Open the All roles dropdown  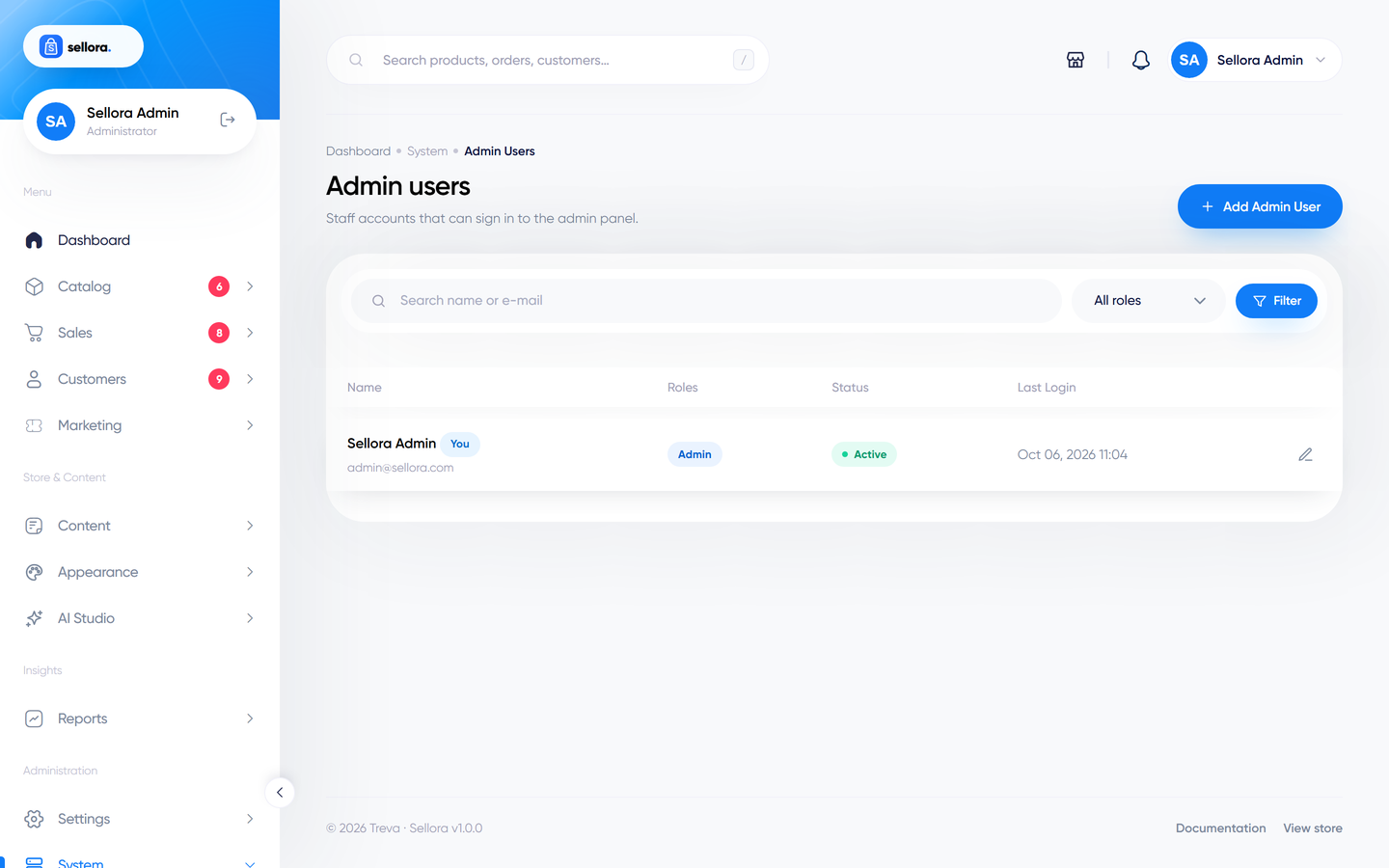(x=1149, y=301)
